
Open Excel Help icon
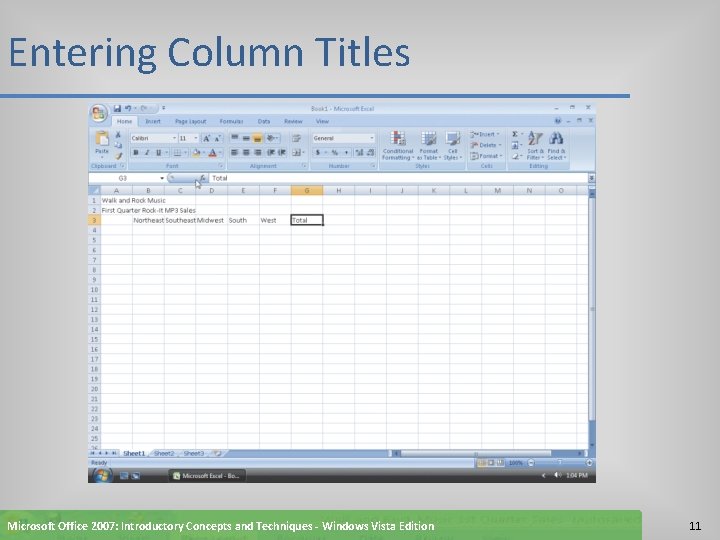(558, 121)
